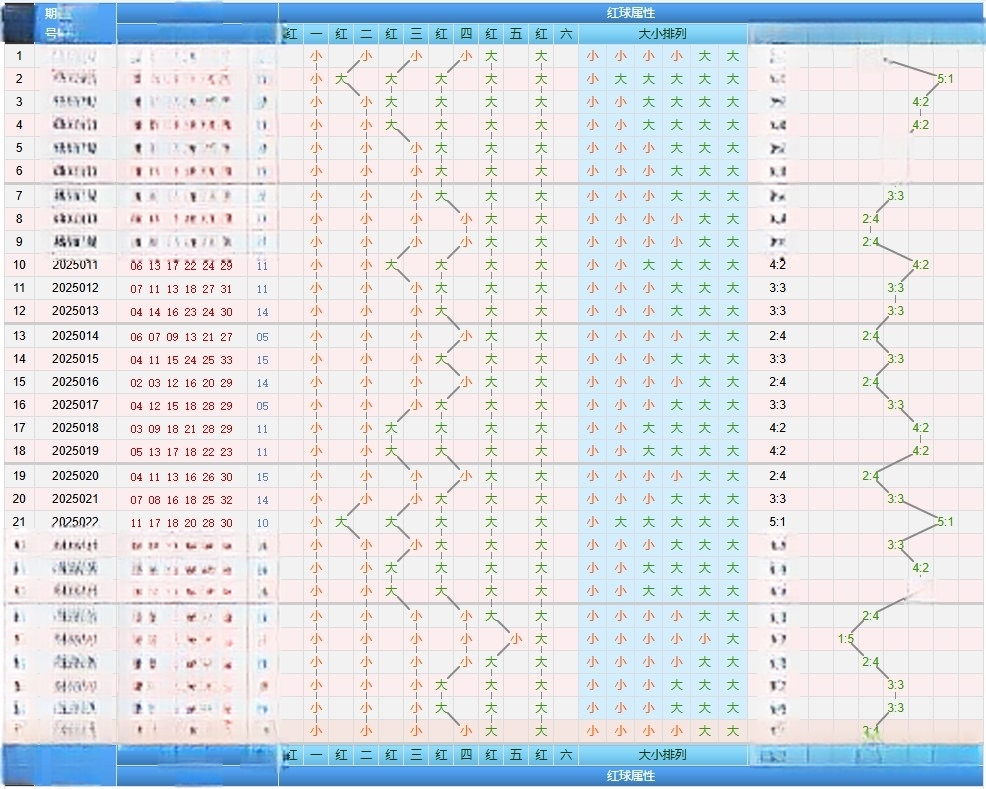Screen dimensions: 986x789
Task: Click black 5:1 ratio value for issue 2025022
Action: [777, 522]
